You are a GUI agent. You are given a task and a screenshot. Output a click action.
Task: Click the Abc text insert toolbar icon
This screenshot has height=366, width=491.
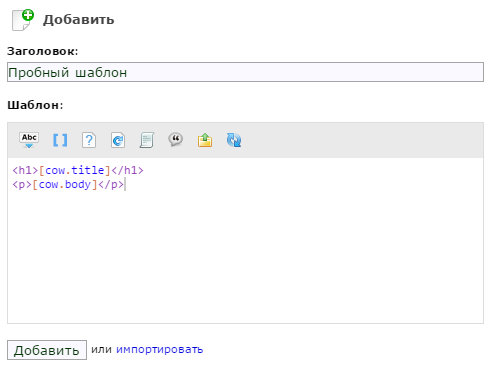pos(29,140)
